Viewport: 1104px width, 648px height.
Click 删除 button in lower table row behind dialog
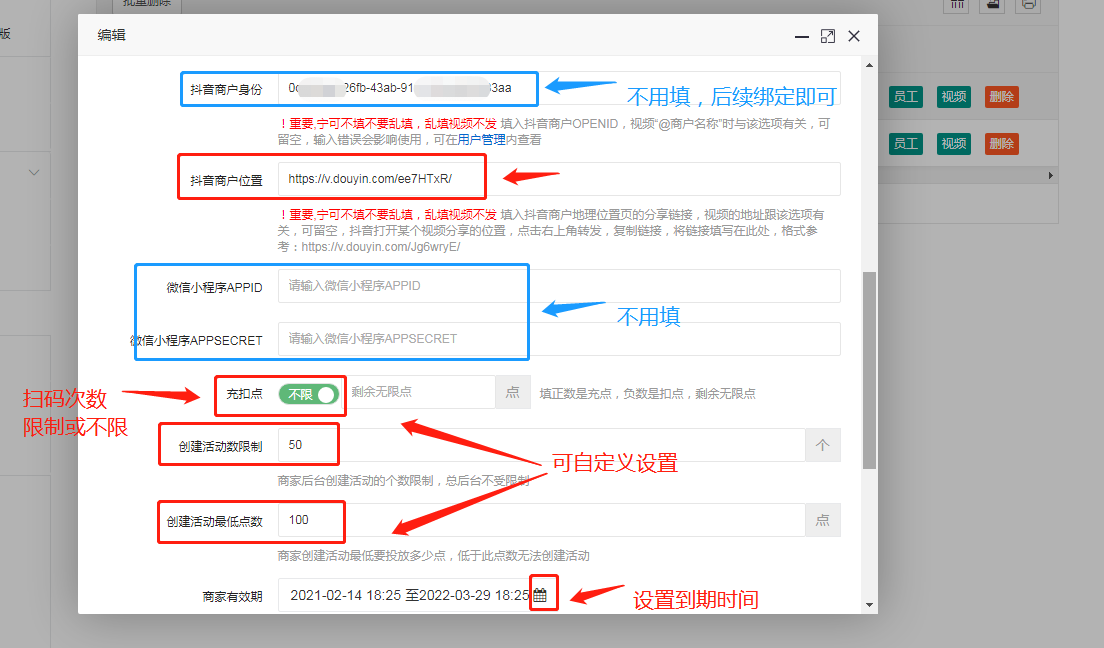point(1001,144)
